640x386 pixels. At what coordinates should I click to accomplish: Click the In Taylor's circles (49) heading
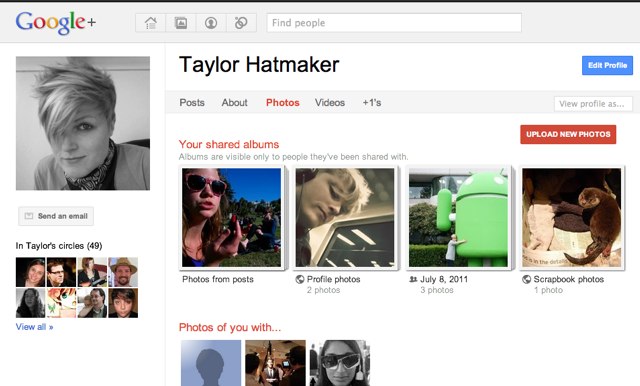[59, 246]
